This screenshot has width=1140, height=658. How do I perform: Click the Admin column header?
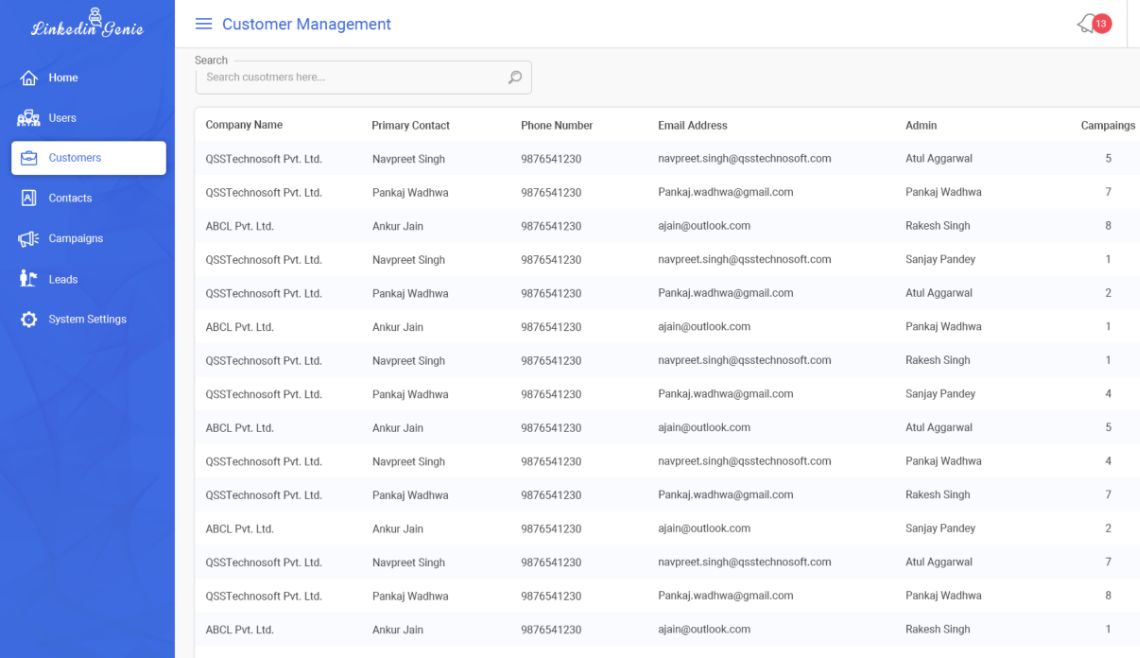tap(920, 125)
